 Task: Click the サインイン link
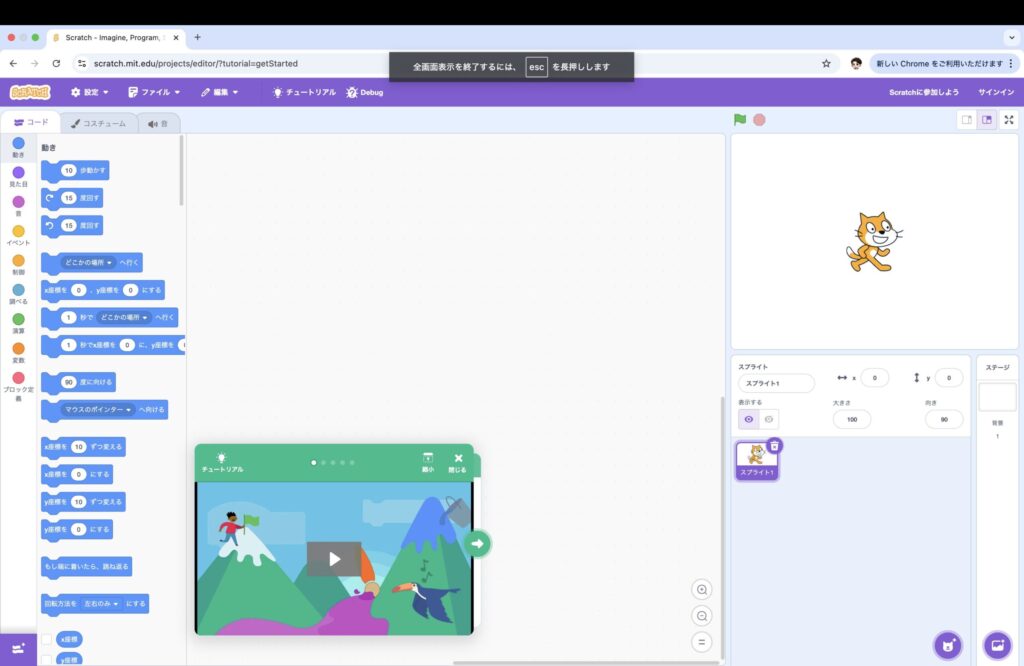click(995, 92)
